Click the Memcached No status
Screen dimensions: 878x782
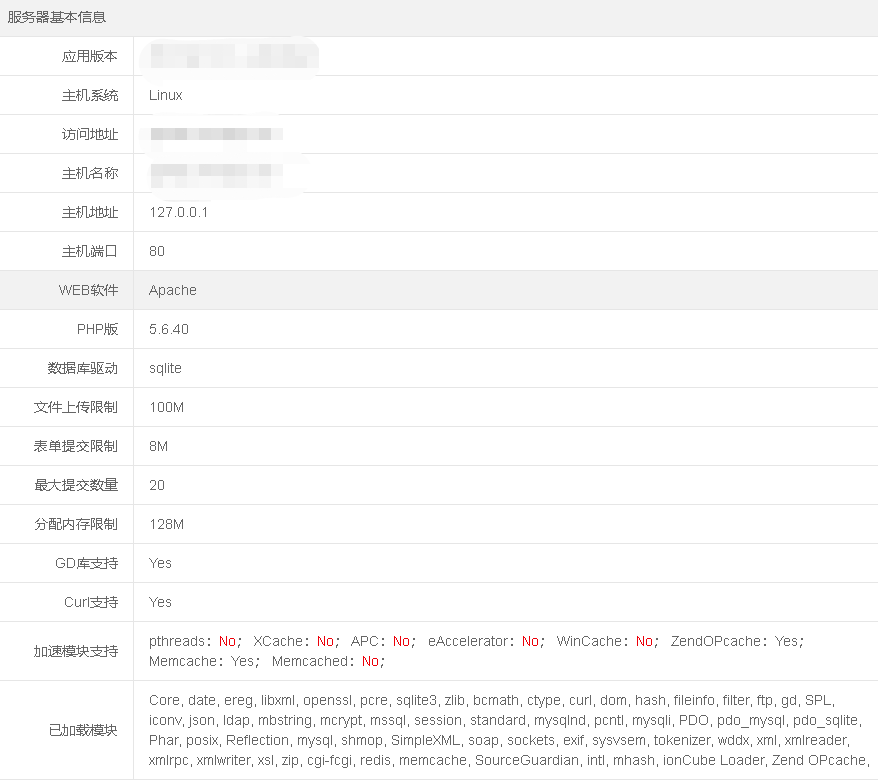click(370, 662)
